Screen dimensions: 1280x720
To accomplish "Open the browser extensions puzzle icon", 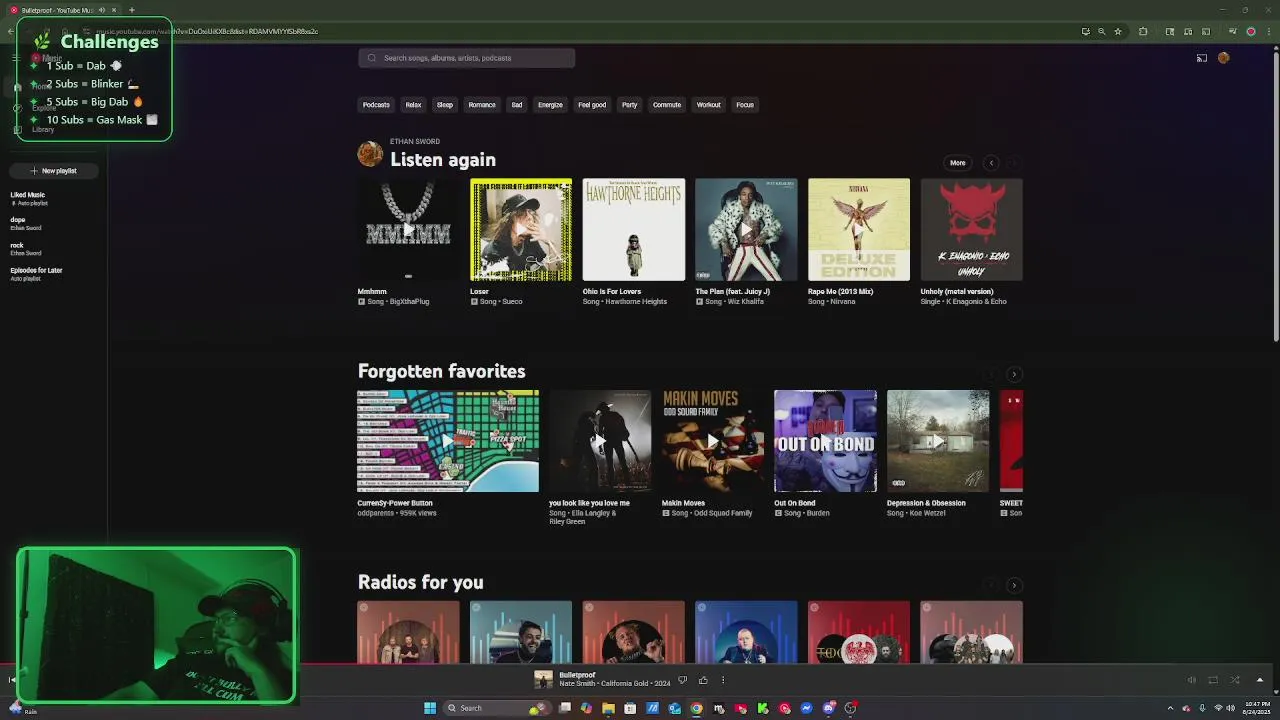I will click(1144, 31).
